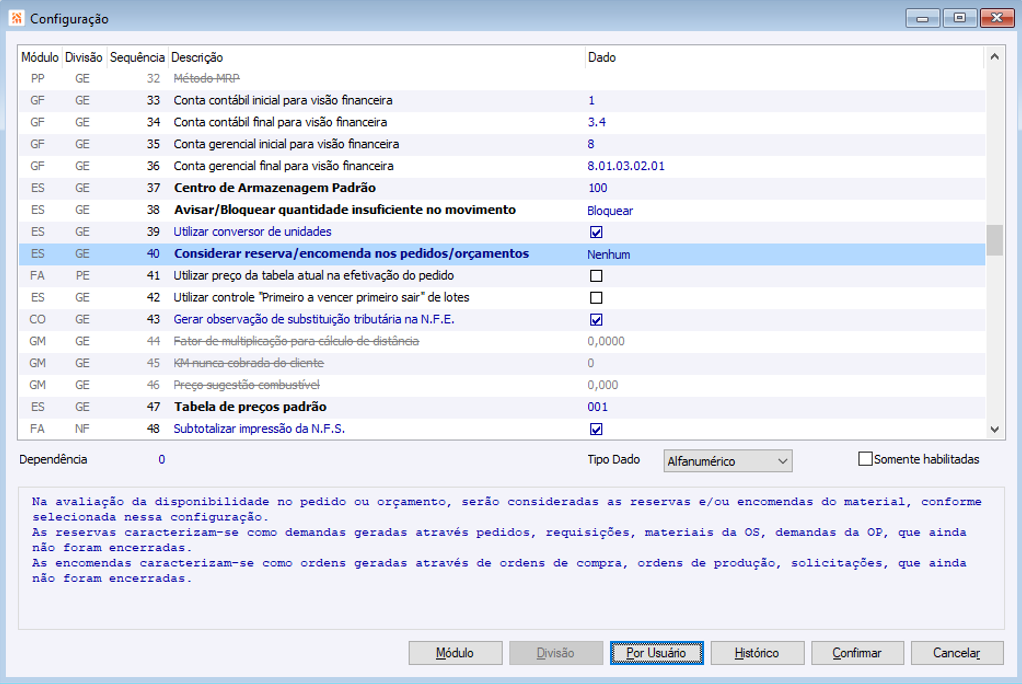Select 'KM nunca cobrada do cliente' row
Viewport: 1022px width, 684px height.
click(x=502, y=363)
